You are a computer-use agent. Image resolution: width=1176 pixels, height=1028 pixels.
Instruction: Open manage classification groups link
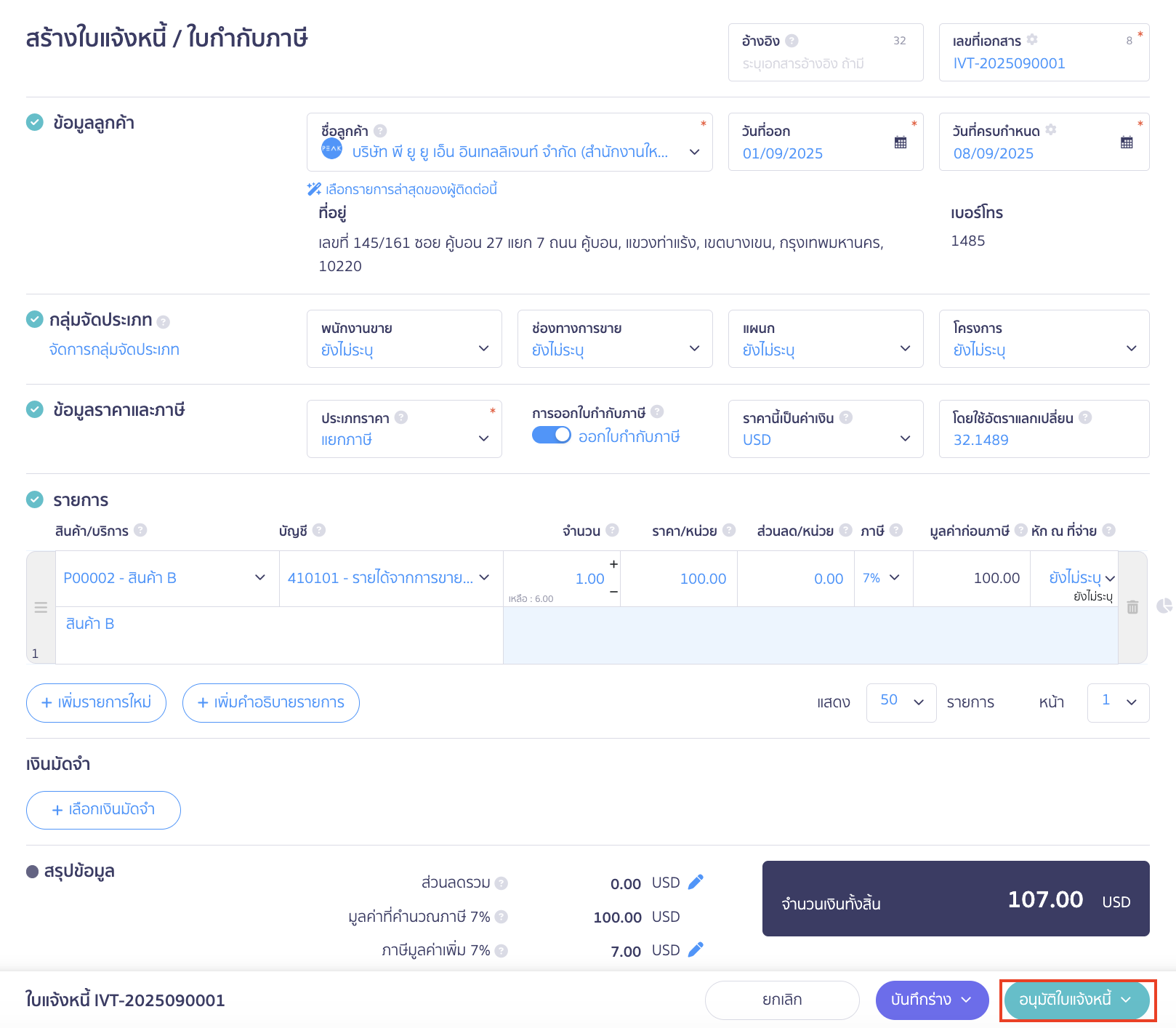pyautogui.click(x=114, y=350)
